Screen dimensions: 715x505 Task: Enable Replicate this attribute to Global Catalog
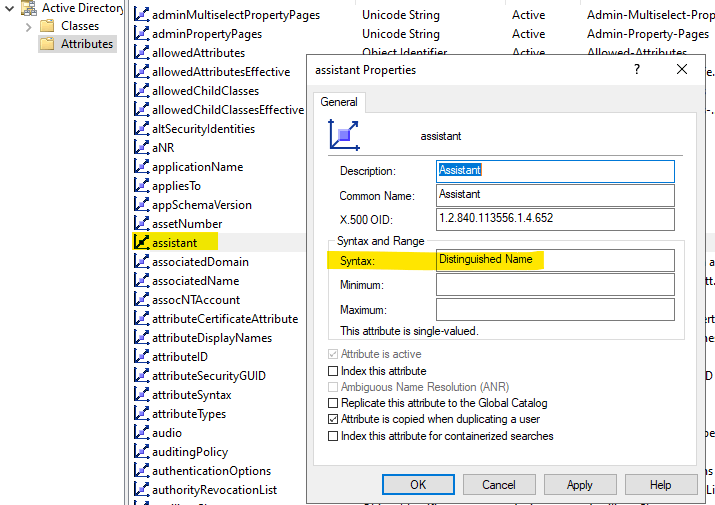(333, 403)
